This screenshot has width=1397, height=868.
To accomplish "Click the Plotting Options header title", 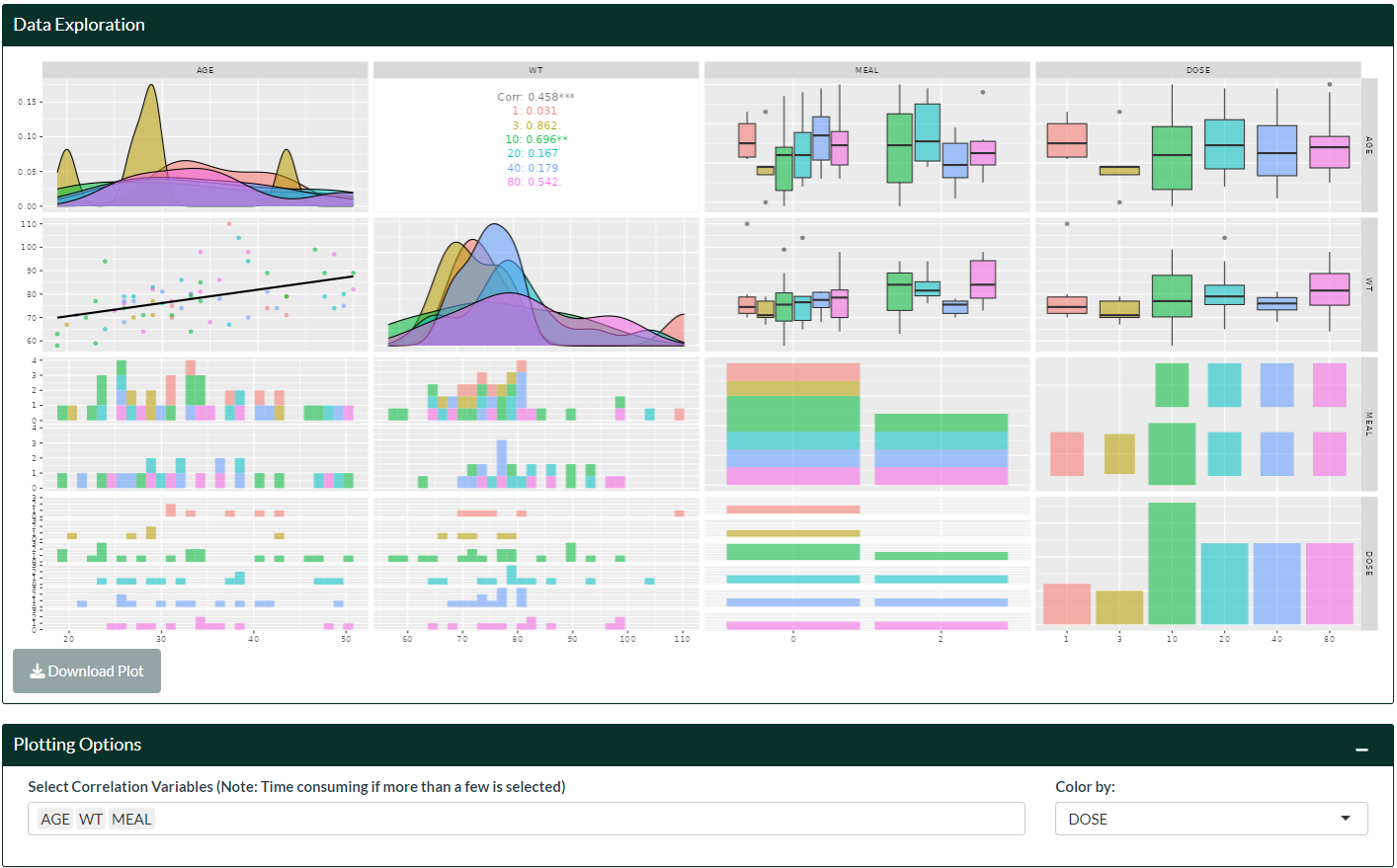I will pos(77,745).
